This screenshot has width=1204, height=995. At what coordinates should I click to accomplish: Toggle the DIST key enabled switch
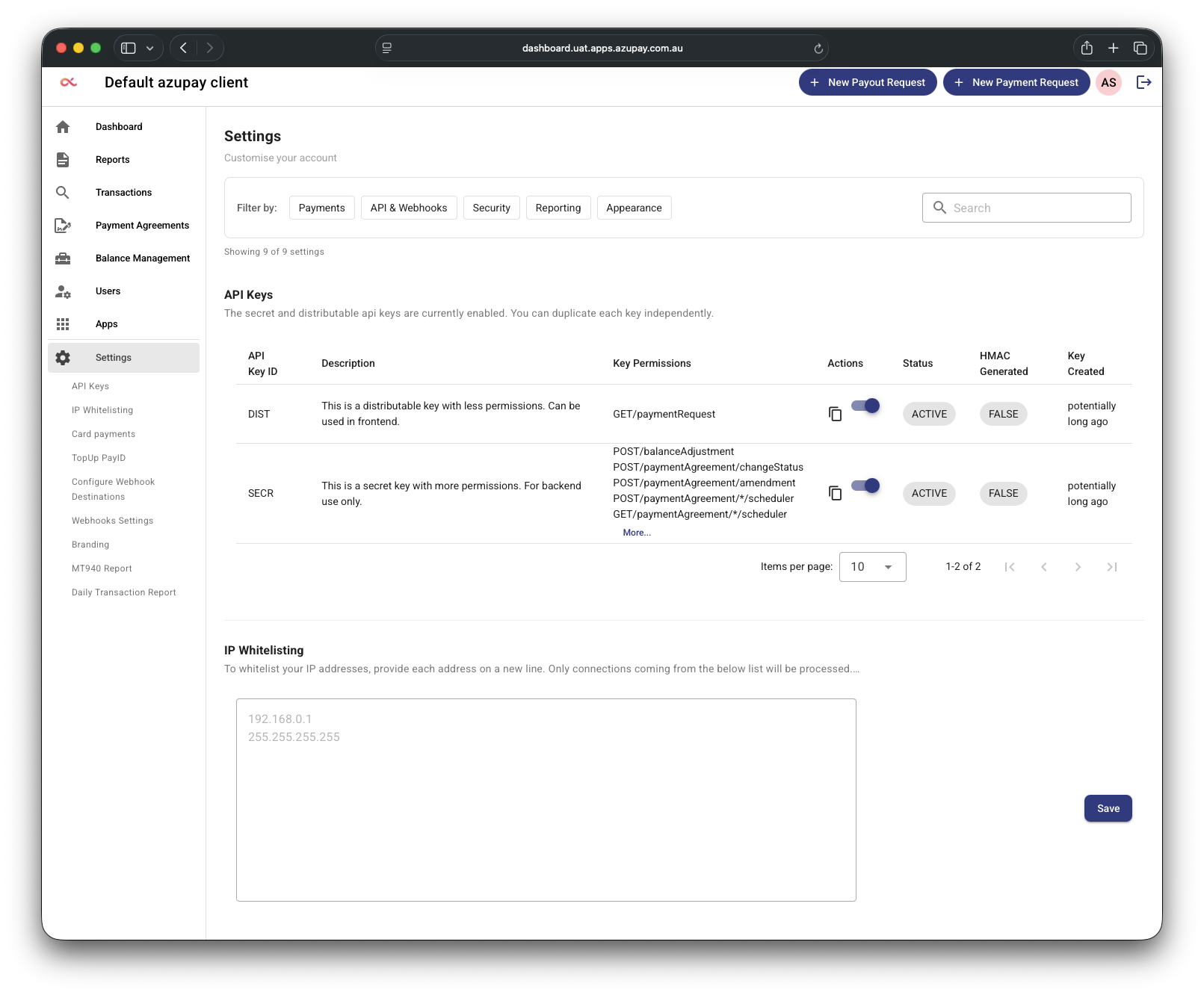(x=865, y=406)
